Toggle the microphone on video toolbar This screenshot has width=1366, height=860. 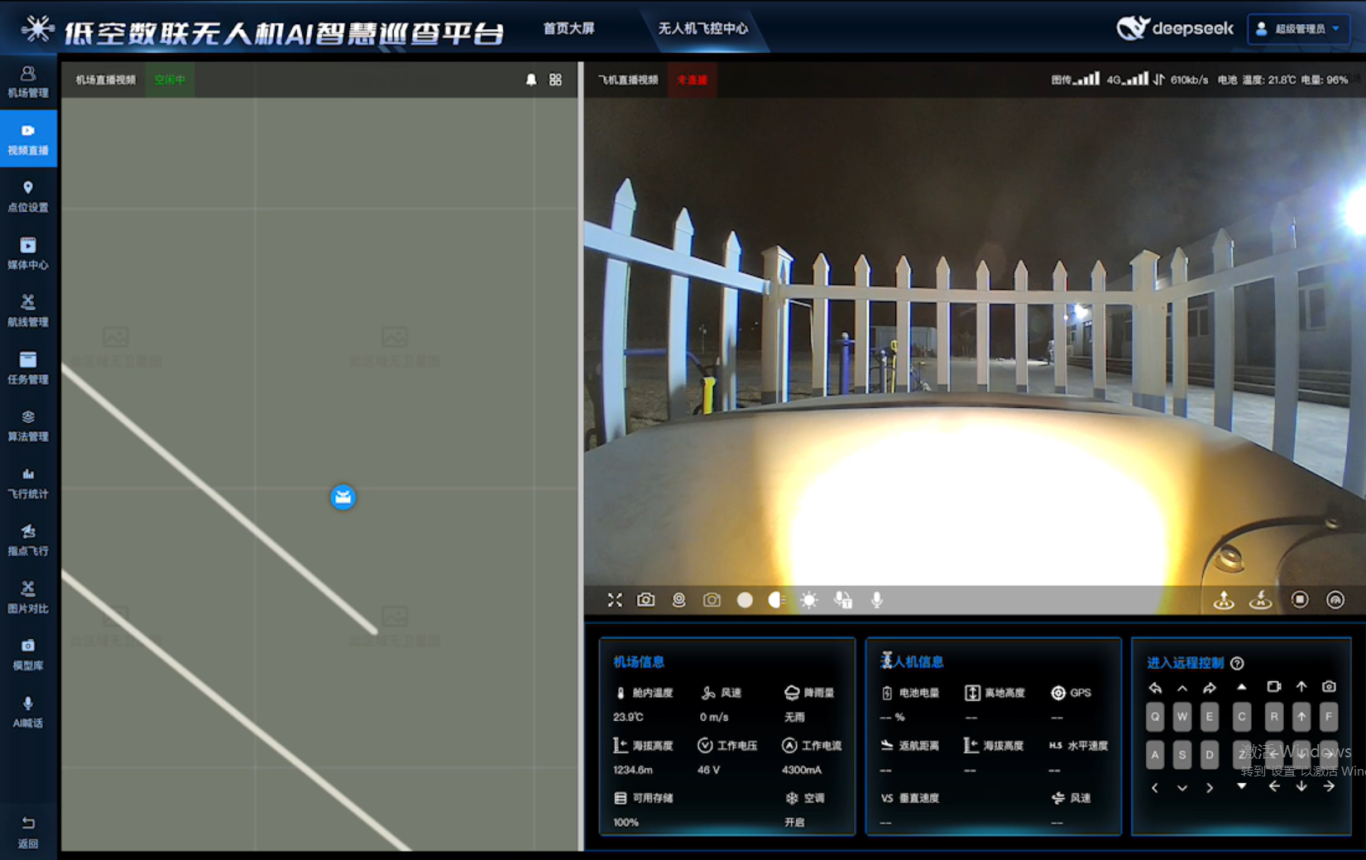877,600
